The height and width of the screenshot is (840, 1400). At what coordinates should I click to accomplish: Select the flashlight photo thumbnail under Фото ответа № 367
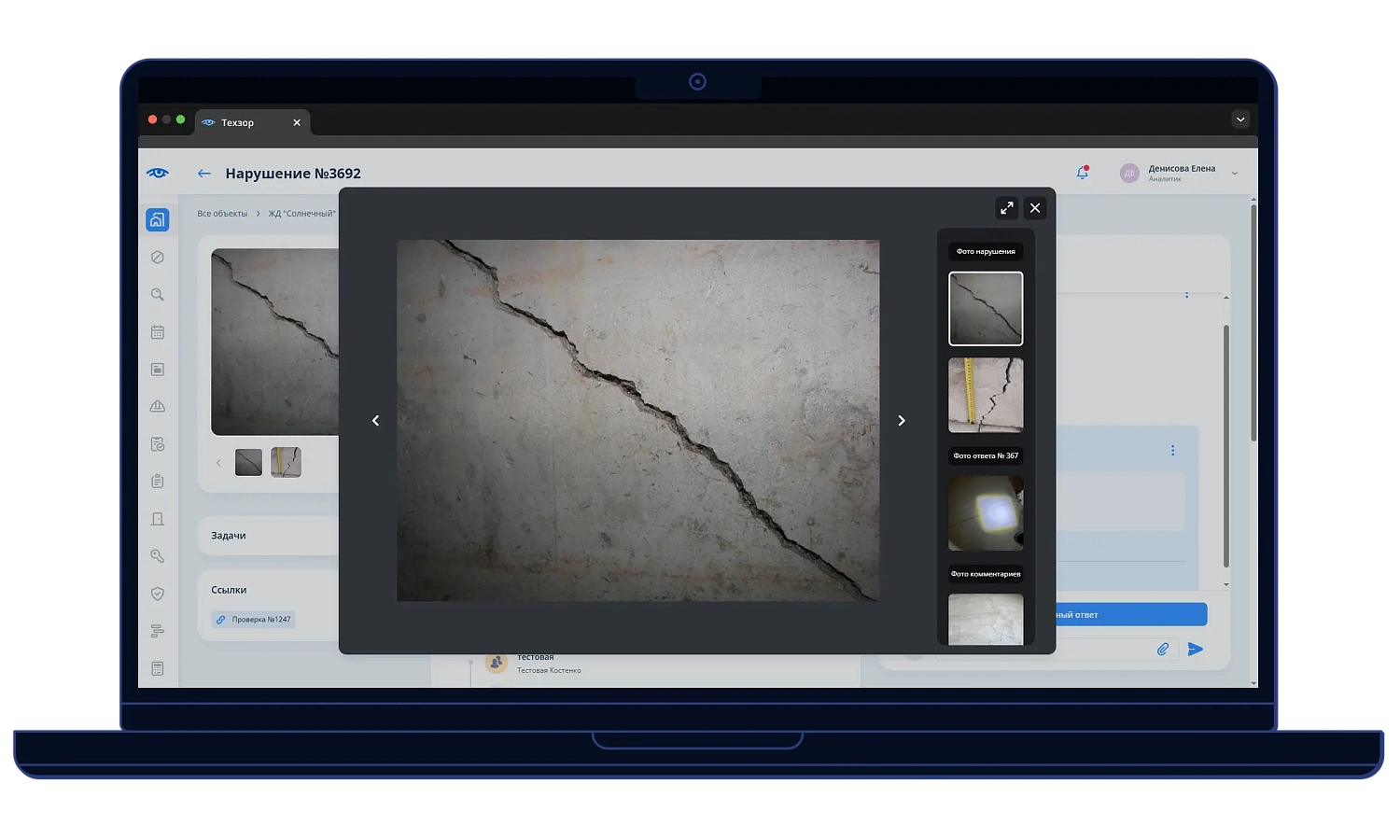point(986,513)
